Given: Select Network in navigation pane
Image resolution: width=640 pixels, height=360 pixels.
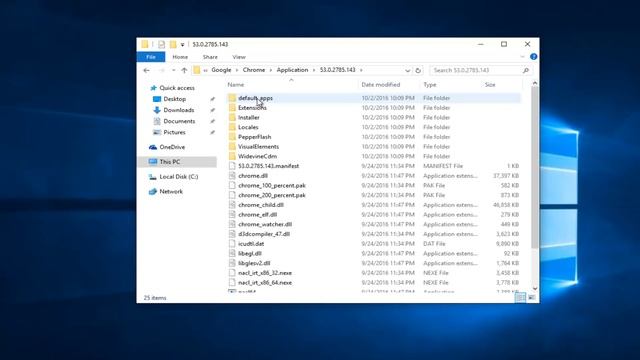Looking at the screenshot, I should click(171, 191).
